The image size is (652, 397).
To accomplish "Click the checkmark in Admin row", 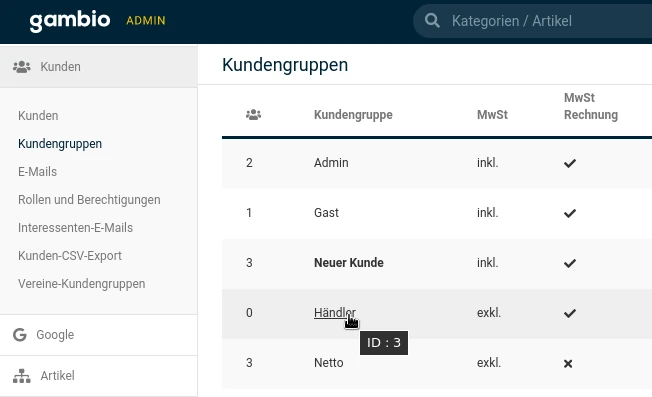I will (x=570, y=163).
